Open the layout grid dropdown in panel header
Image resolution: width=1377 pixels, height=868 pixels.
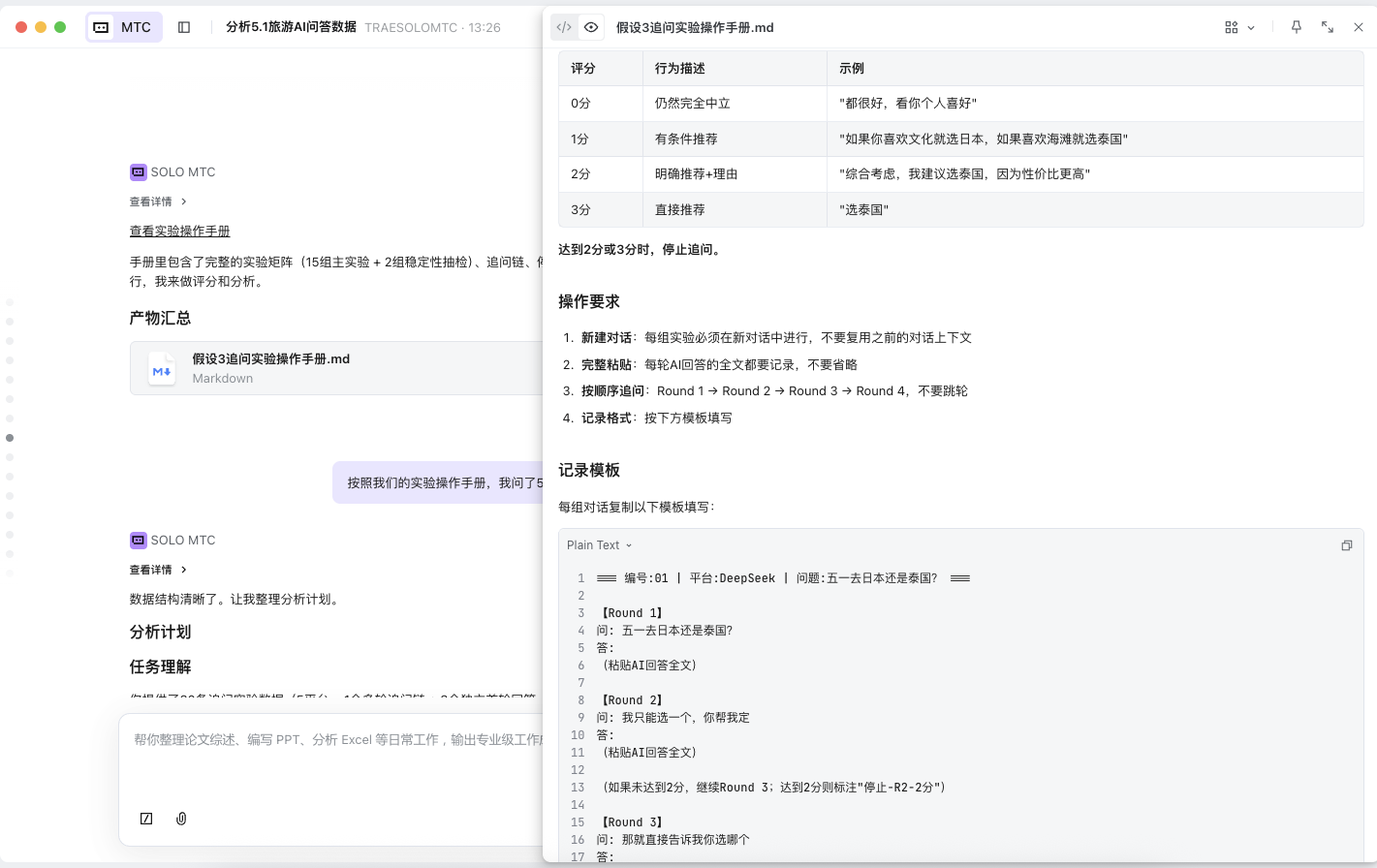coord(1239,27)
